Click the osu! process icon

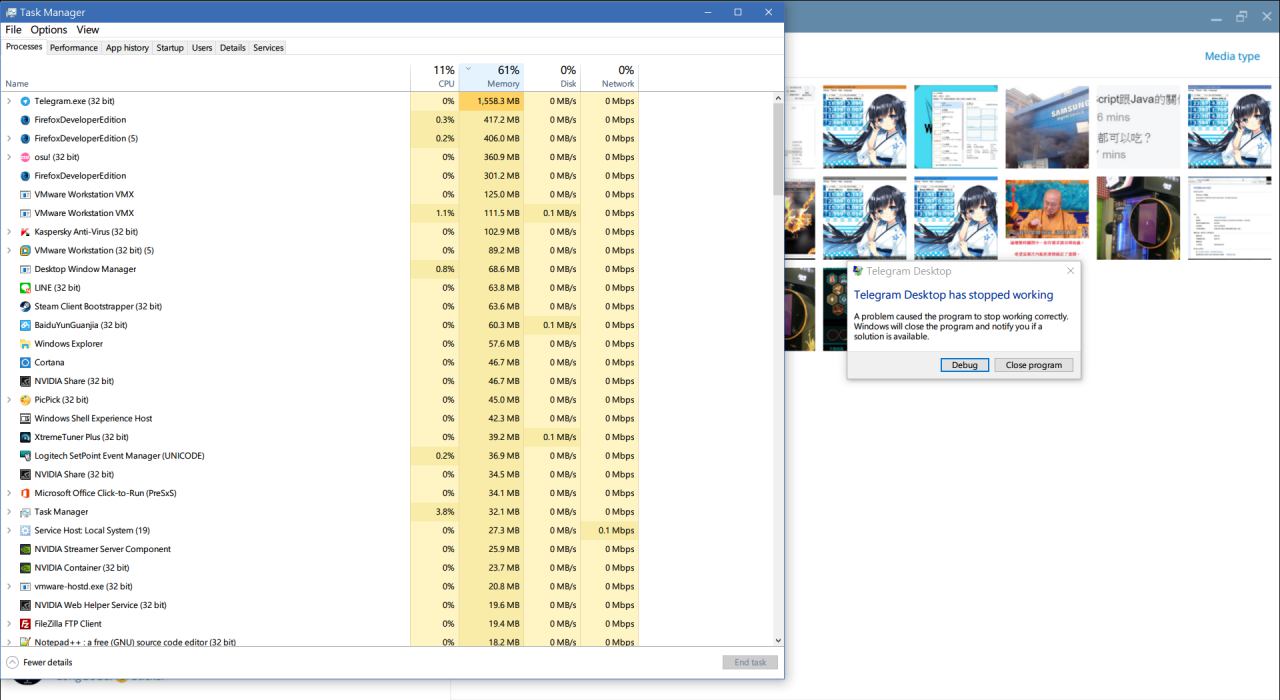tap(25, 157)
